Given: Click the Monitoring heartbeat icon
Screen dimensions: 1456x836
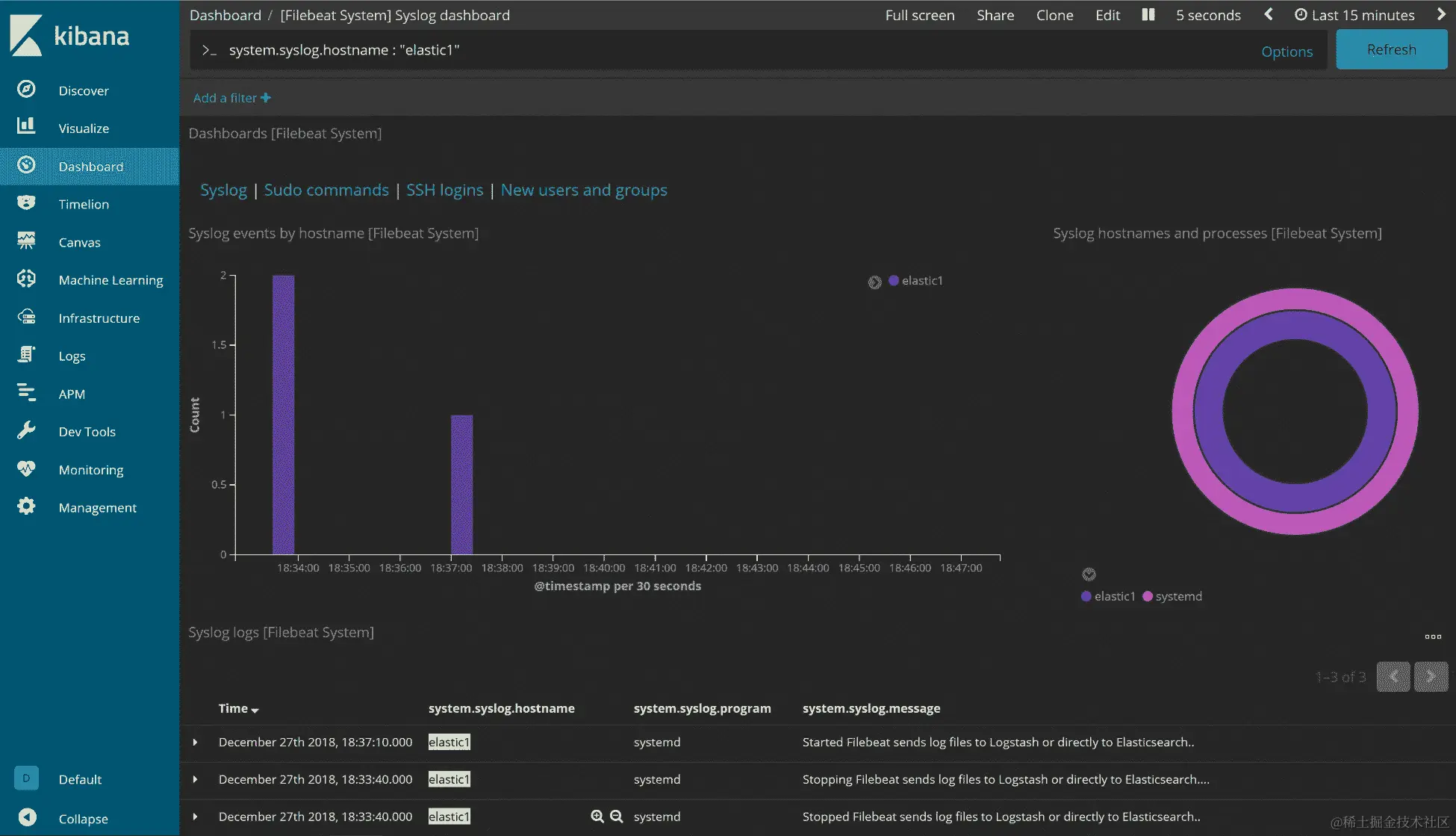Looking at the screenshot, I should point(26,468).
